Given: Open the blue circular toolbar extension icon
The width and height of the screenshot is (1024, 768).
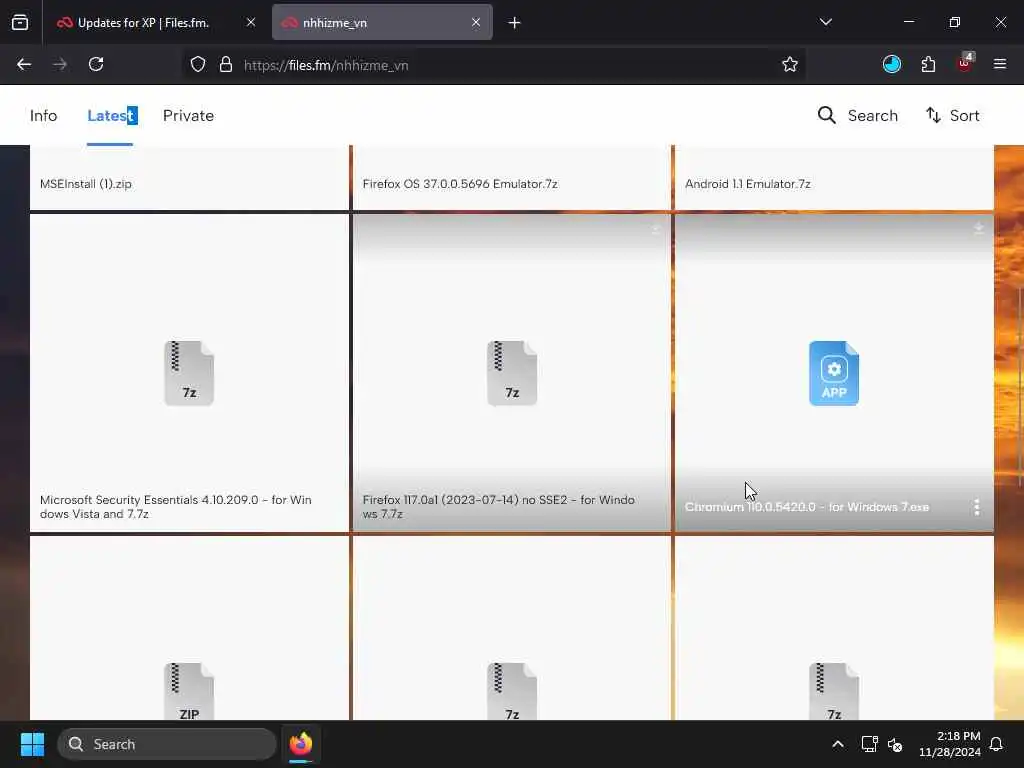Looking at the screenshot, I should (x=891, y=64).
